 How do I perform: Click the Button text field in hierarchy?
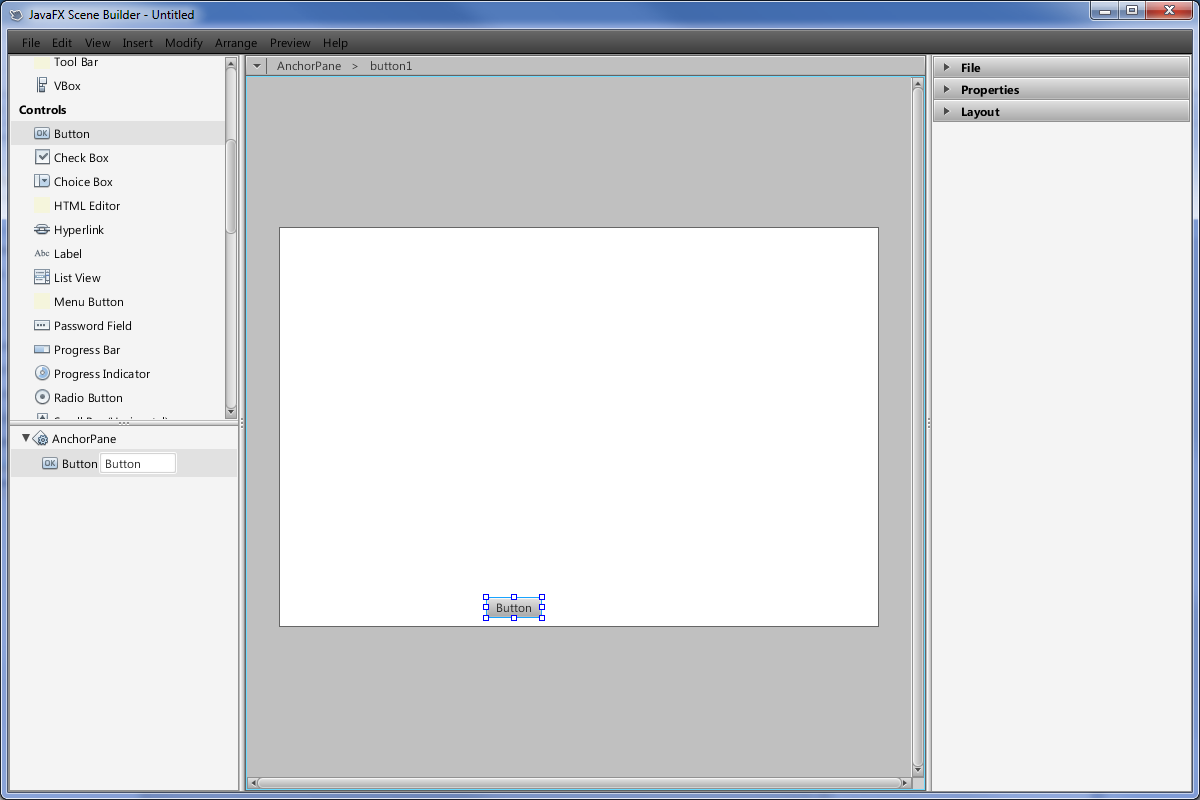(x=138, y=463)
